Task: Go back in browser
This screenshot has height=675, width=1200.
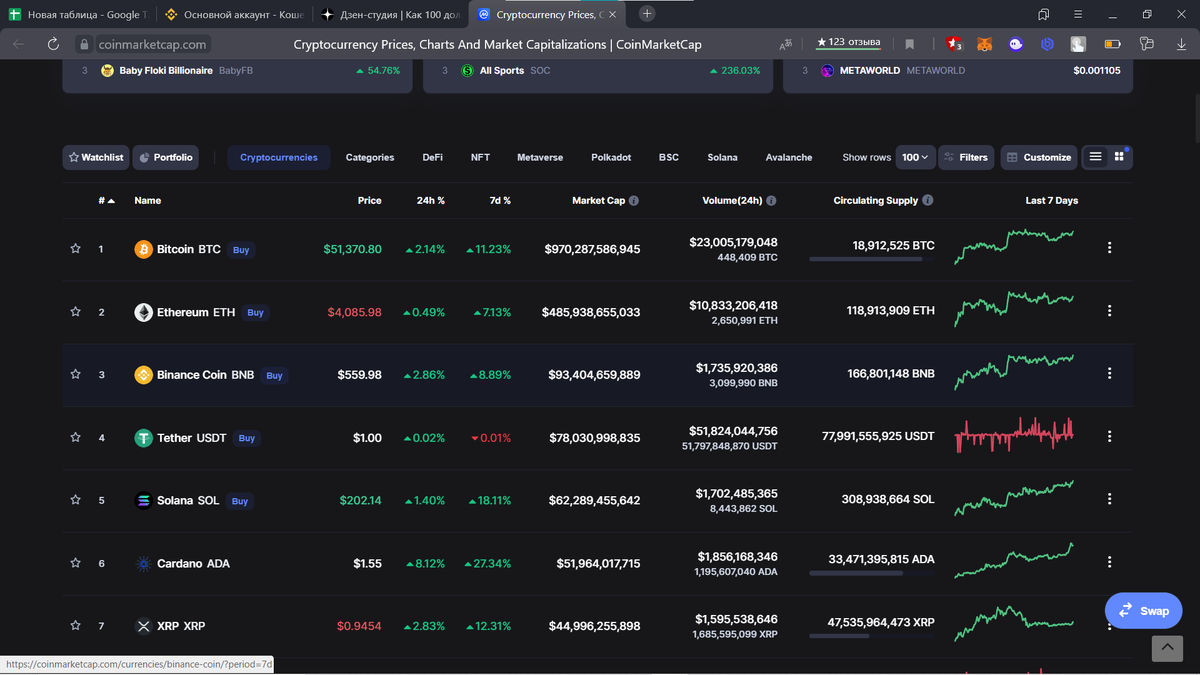Action: pos(18,44)
